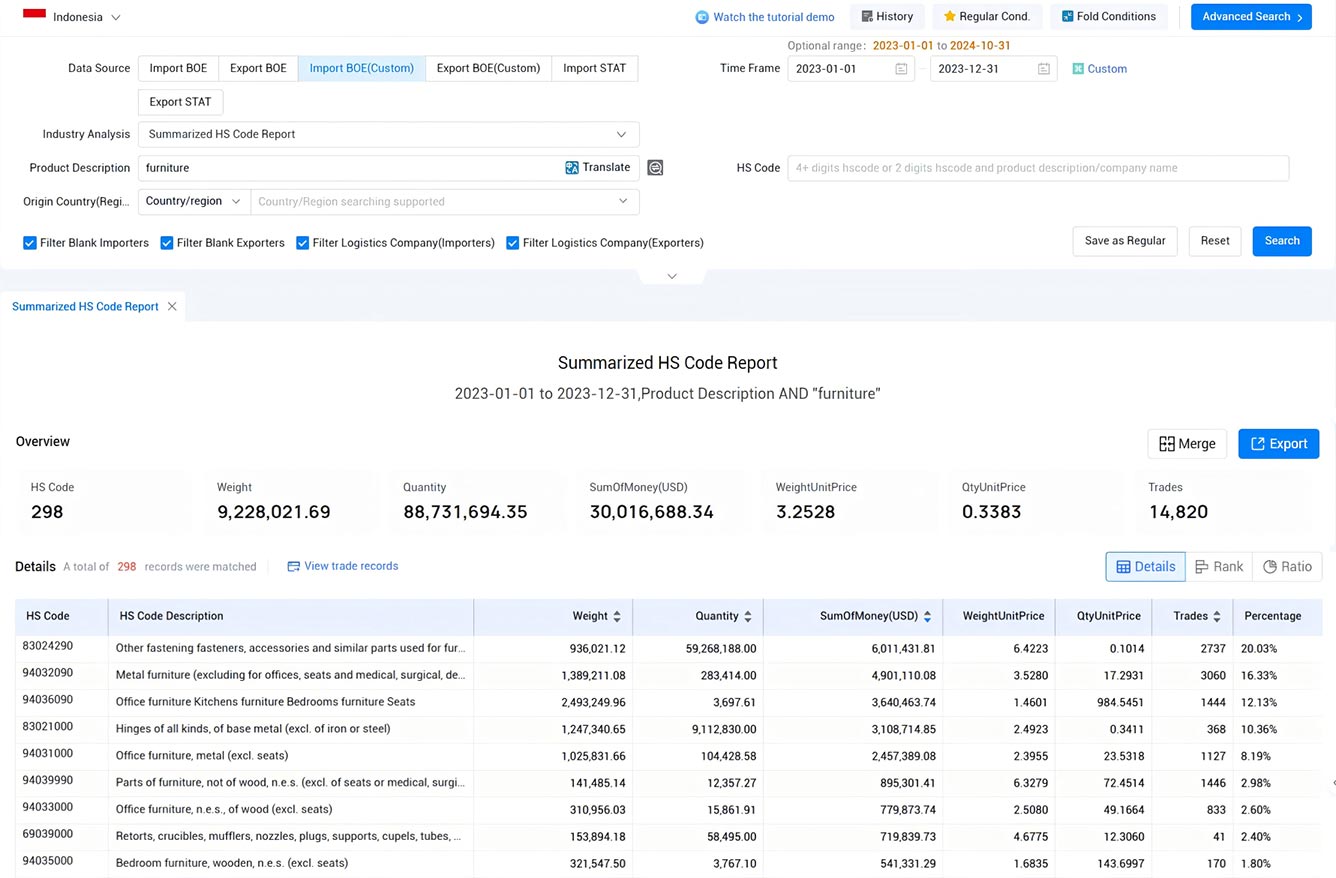Click HS code 69039000 cell
Image resolution: width=1336 pixels, height=878 pixels.
48,835
